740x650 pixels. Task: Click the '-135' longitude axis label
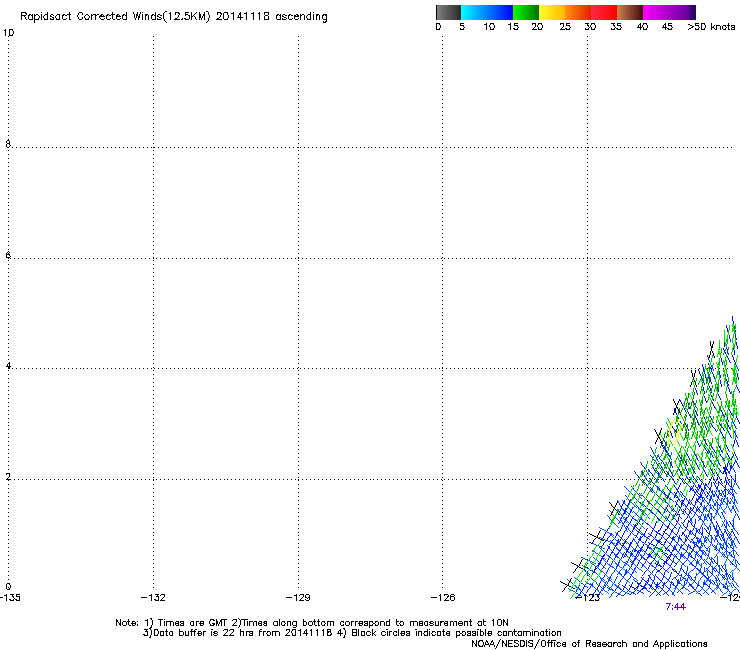point(10,598)
